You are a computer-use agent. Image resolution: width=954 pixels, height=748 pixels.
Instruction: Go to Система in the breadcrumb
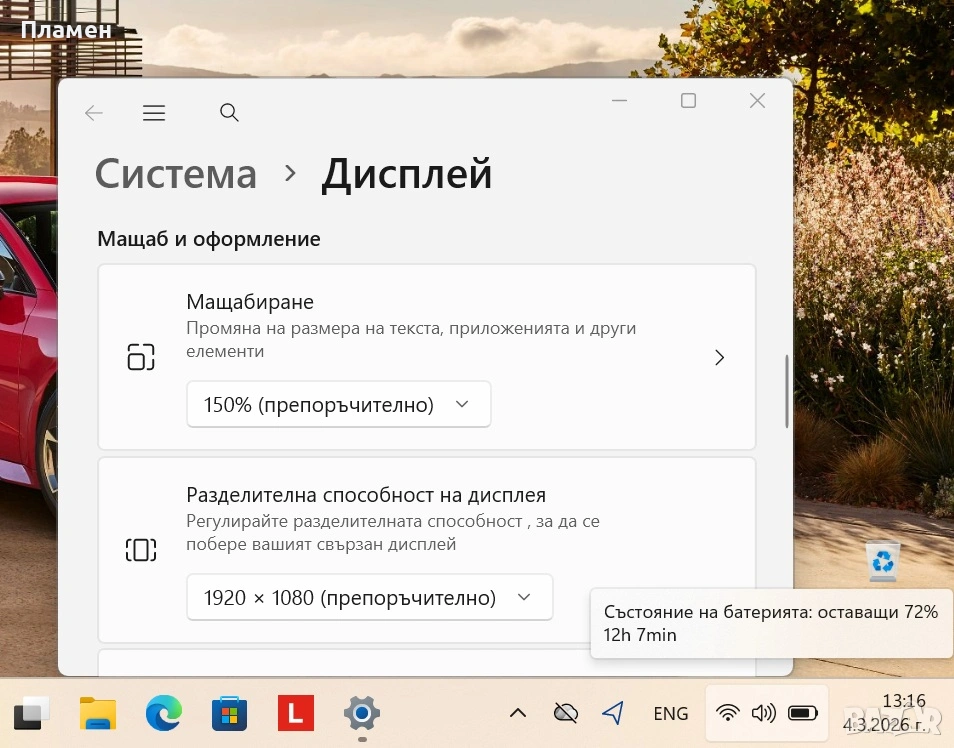(176, 174)
